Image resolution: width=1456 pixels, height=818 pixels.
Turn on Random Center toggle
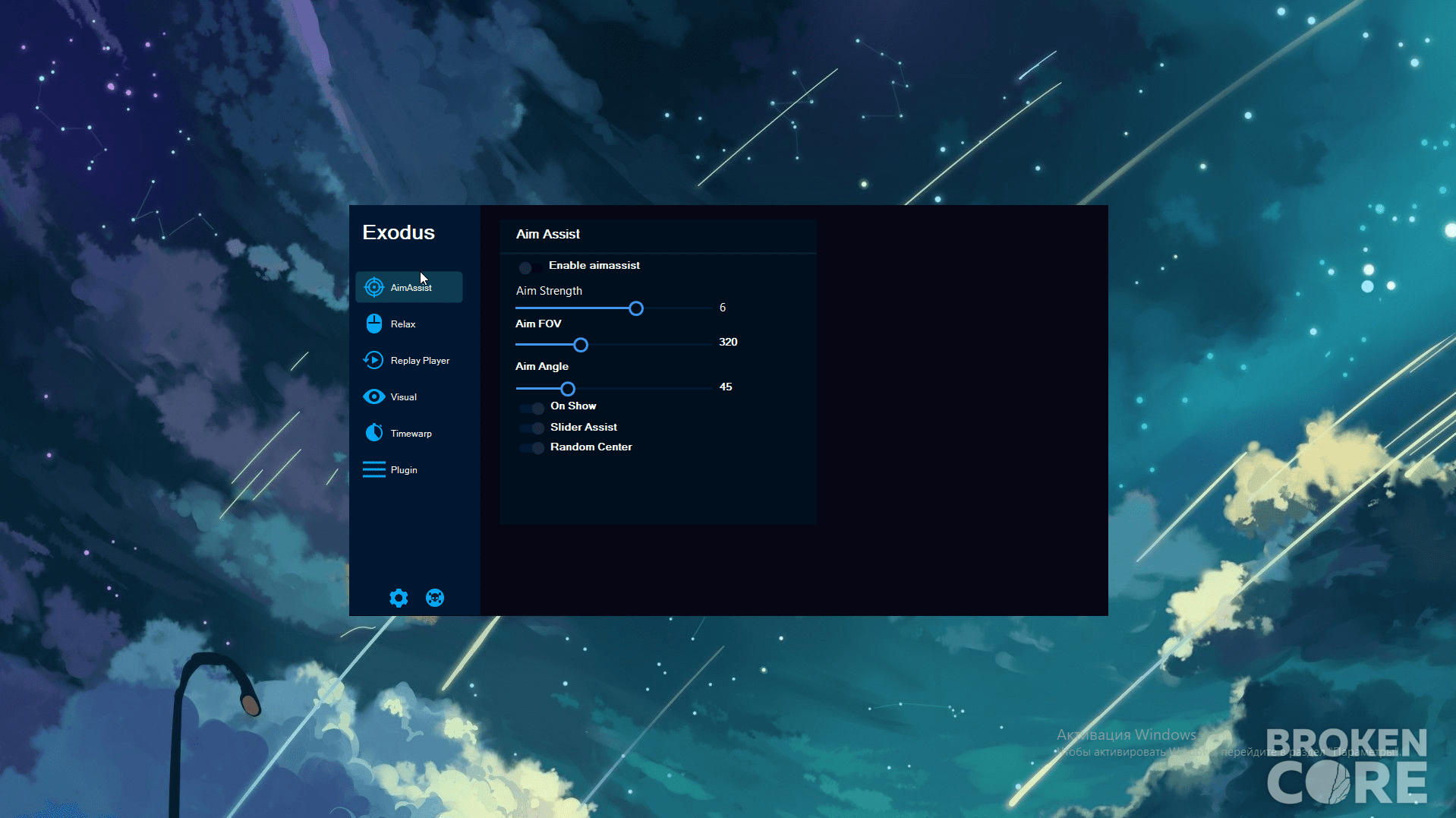[x=531, y=448]
